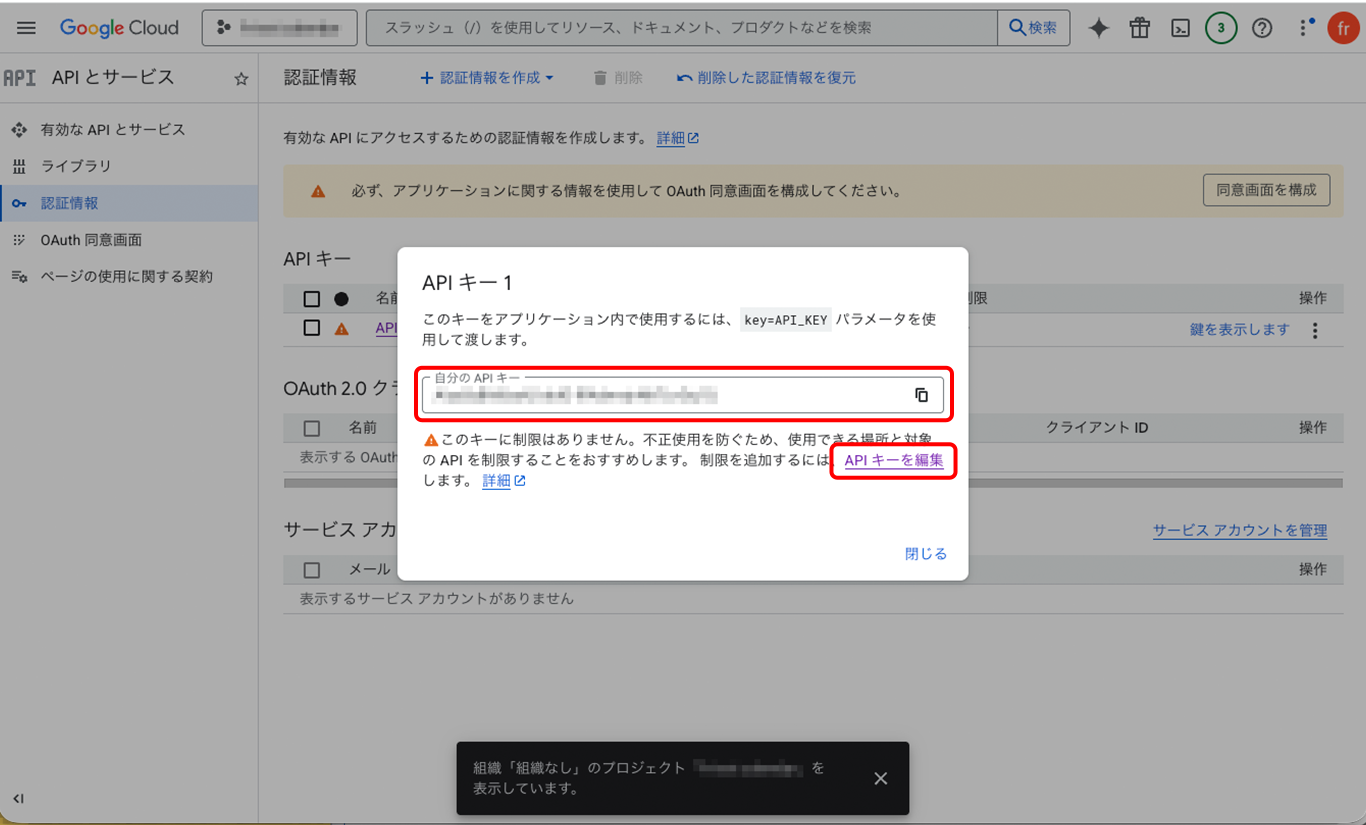The width and height of the screenshot is (1366, 825).
Task: Open the three-dot actions menu for API key row
Action: (1315, 330)
